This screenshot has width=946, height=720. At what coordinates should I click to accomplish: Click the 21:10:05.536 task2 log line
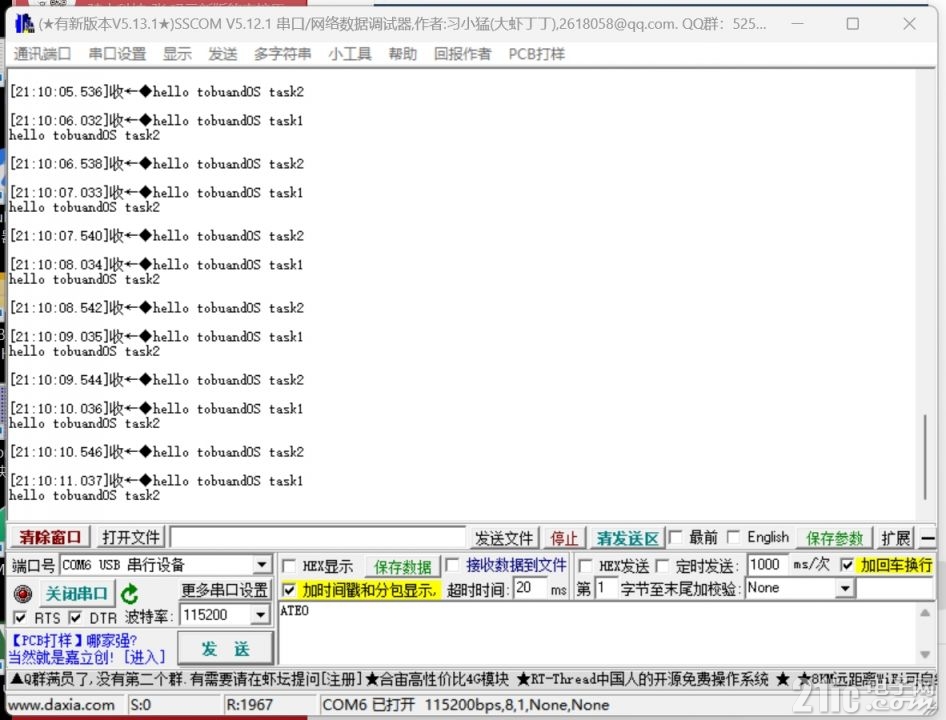[x=157, y=92]
